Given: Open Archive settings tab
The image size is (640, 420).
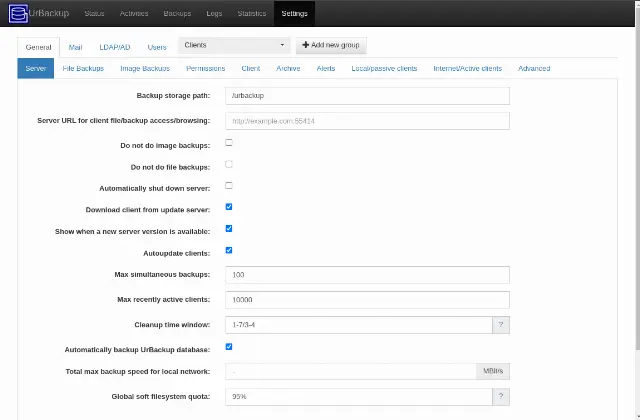Looking at the screenshot, I should coord(288,69).
